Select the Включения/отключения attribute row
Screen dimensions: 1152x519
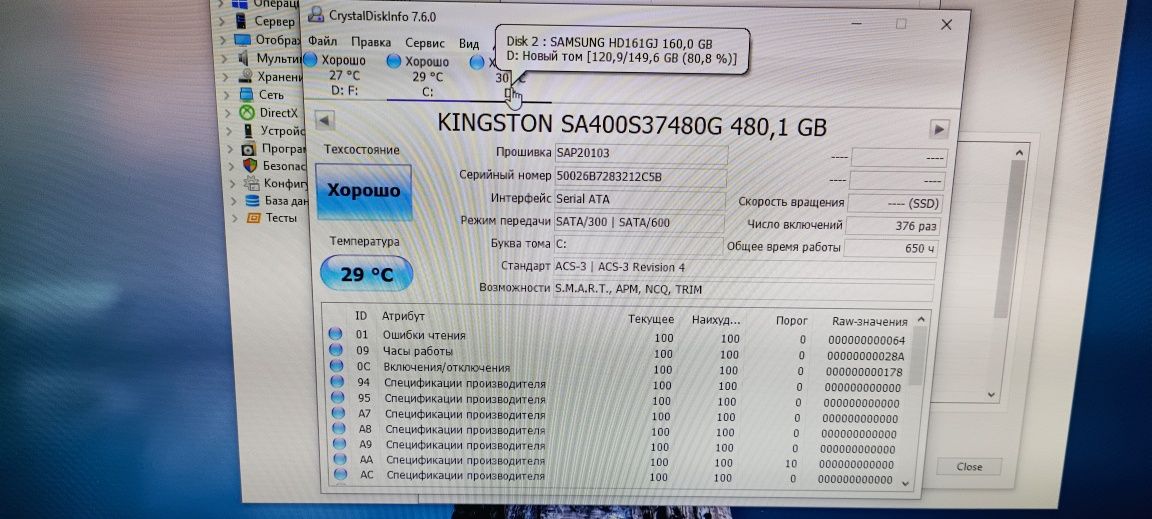619,370
